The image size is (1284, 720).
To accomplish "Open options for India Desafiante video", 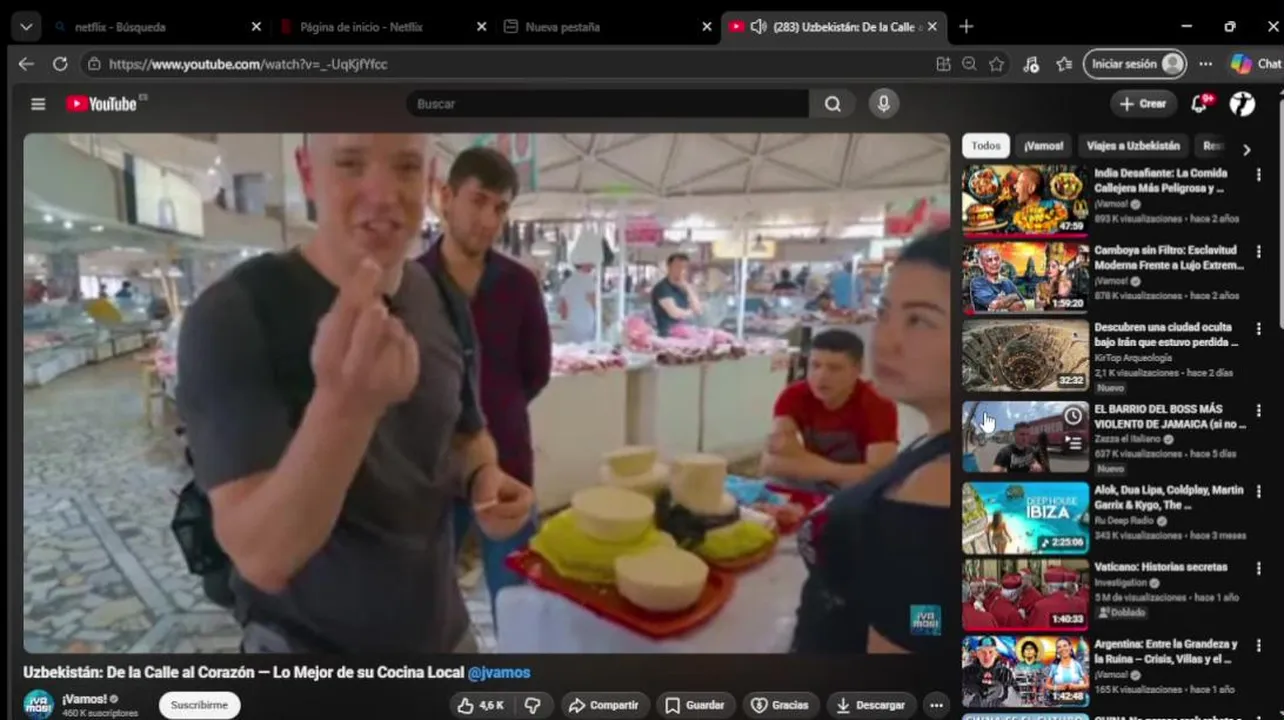I will click(1259, 174).
